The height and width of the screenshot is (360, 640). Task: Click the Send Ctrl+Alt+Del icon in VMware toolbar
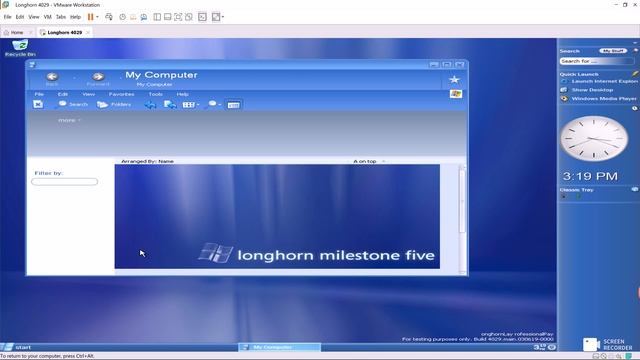109,17
